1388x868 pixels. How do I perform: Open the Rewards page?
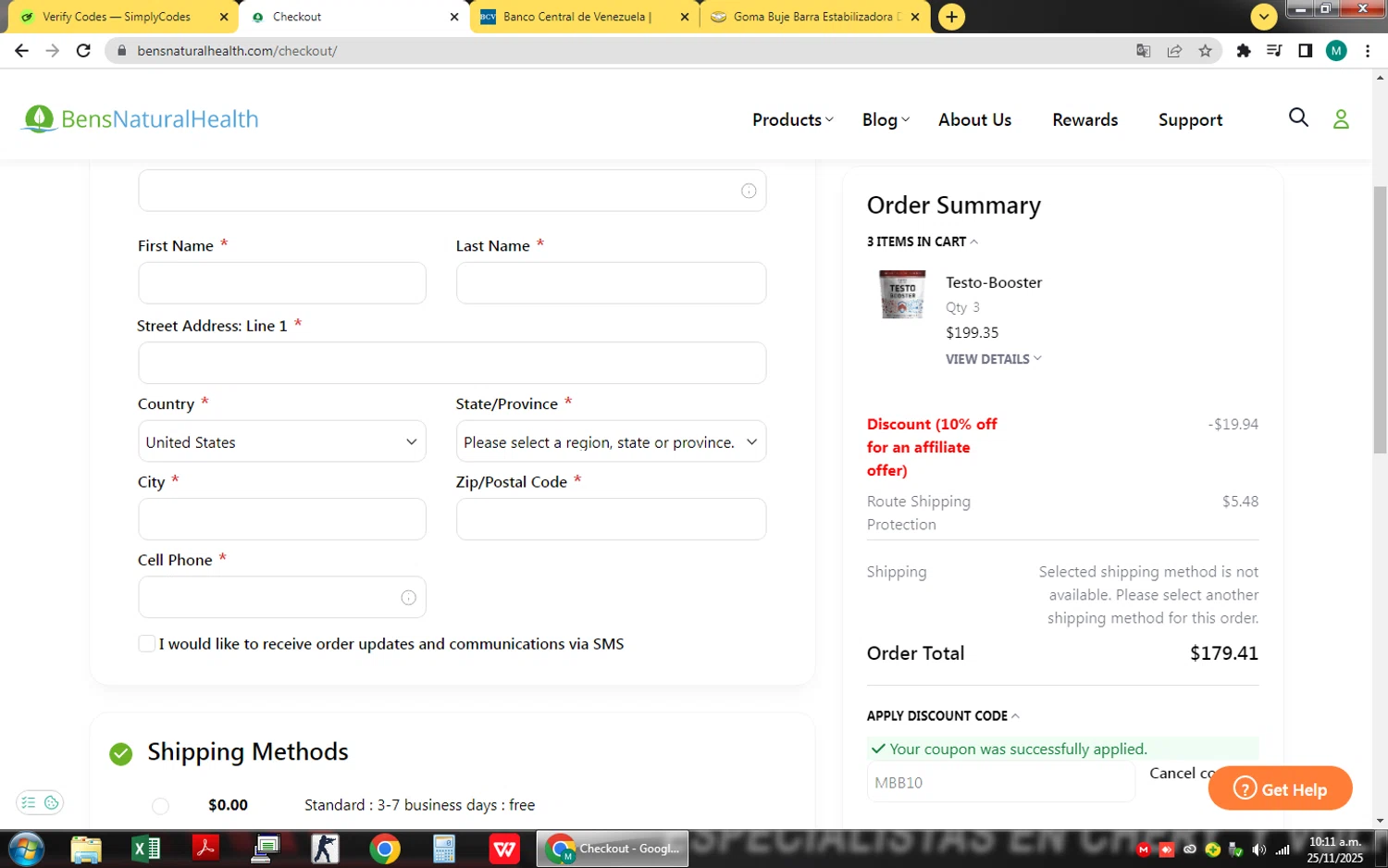pyautogui.click(x=1084, y=119)
